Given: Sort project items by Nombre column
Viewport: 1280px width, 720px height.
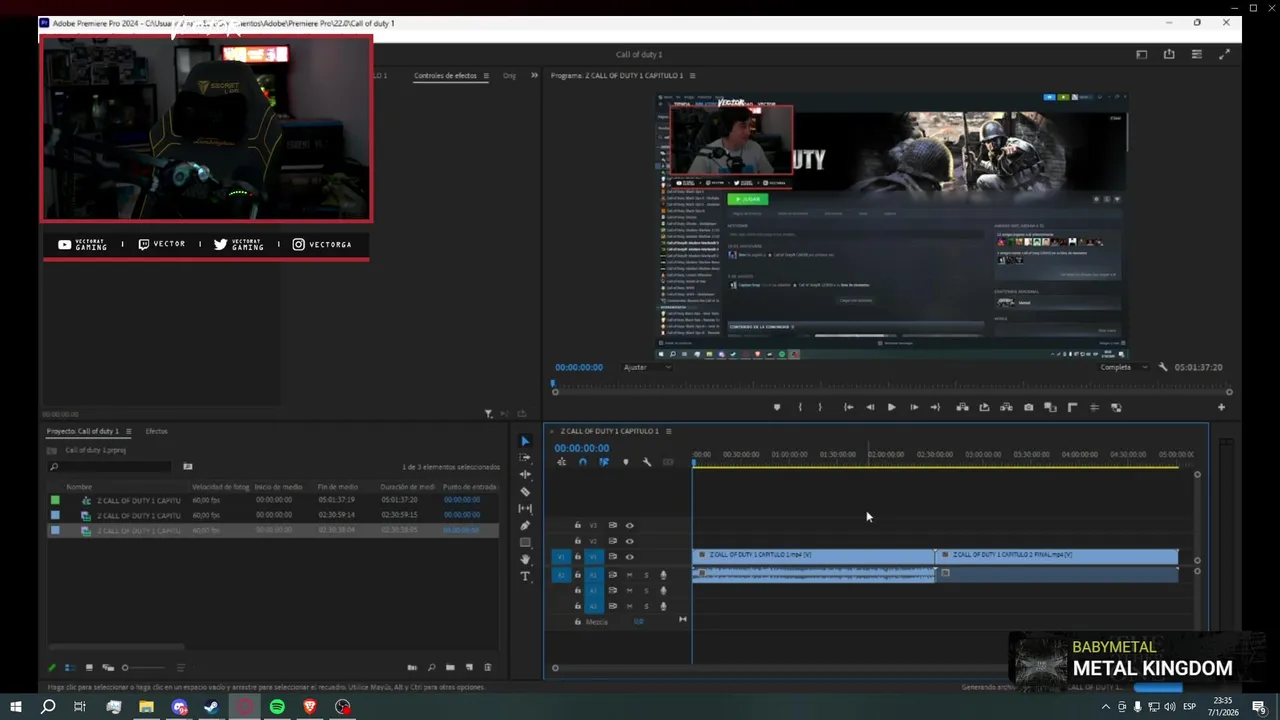Looking at the screenshot, I should [79, 487].
